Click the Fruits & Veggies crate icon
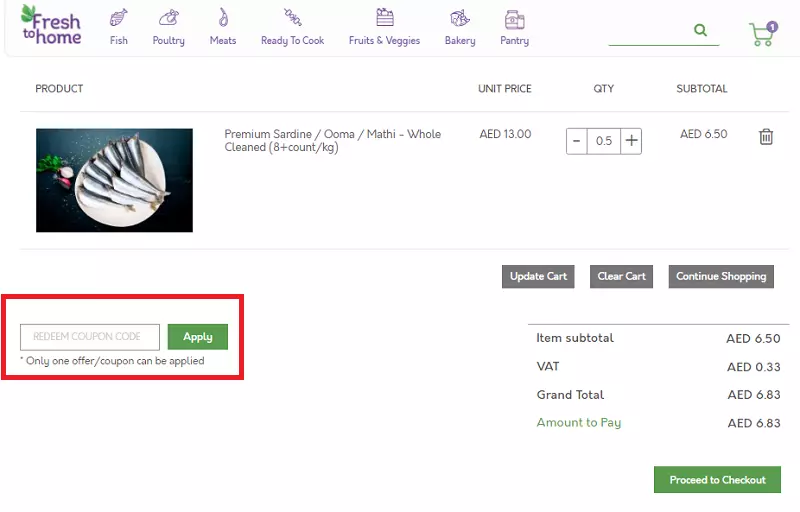The width and height of the screenshot is (800, 512). coord(385,17)
